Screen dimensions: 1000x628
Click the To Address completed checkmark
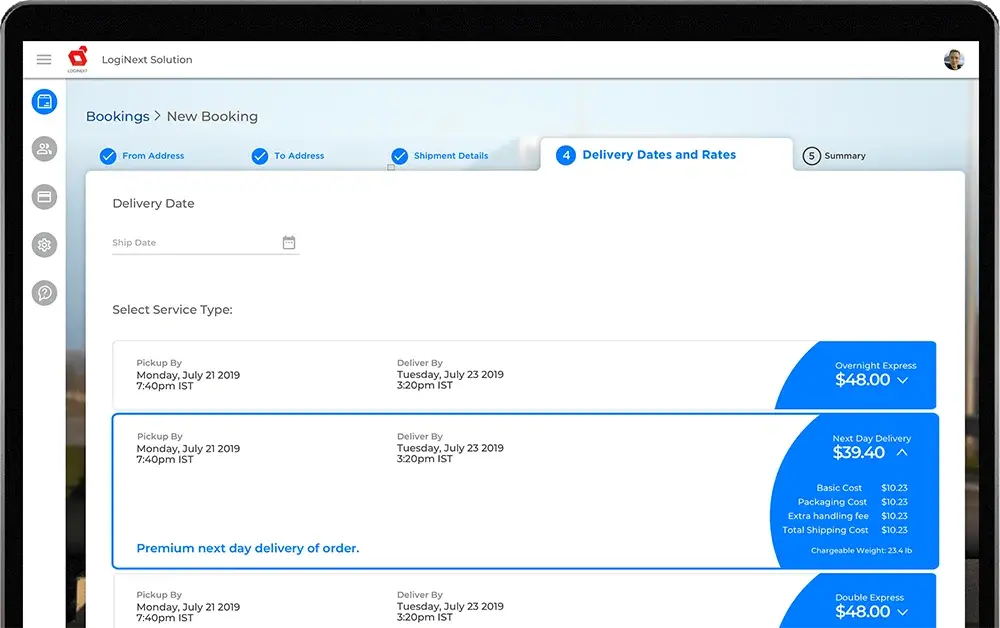(x=260, y=156)
